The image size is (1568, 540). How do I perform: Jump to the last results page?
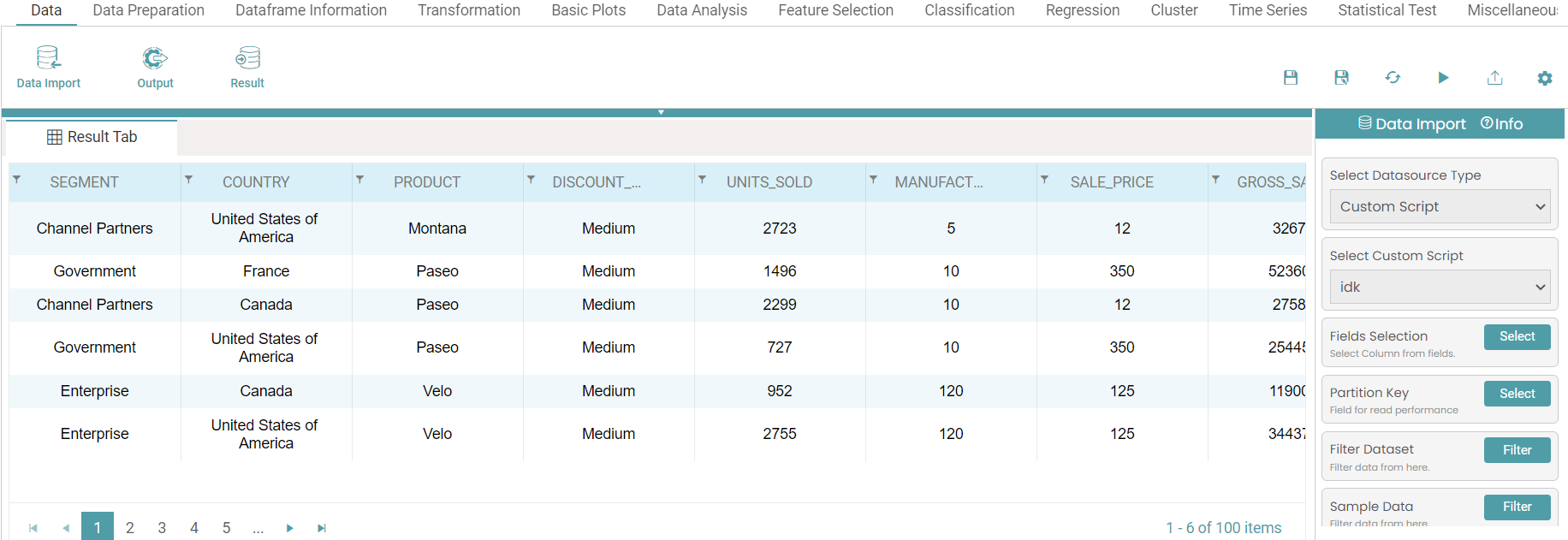(322, 528)
